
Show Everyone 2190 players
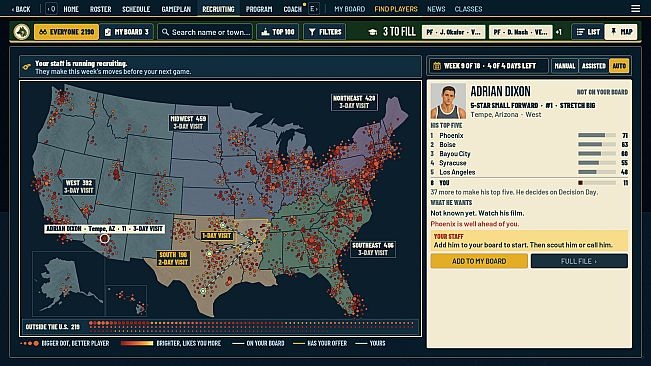tap(66, 32)
